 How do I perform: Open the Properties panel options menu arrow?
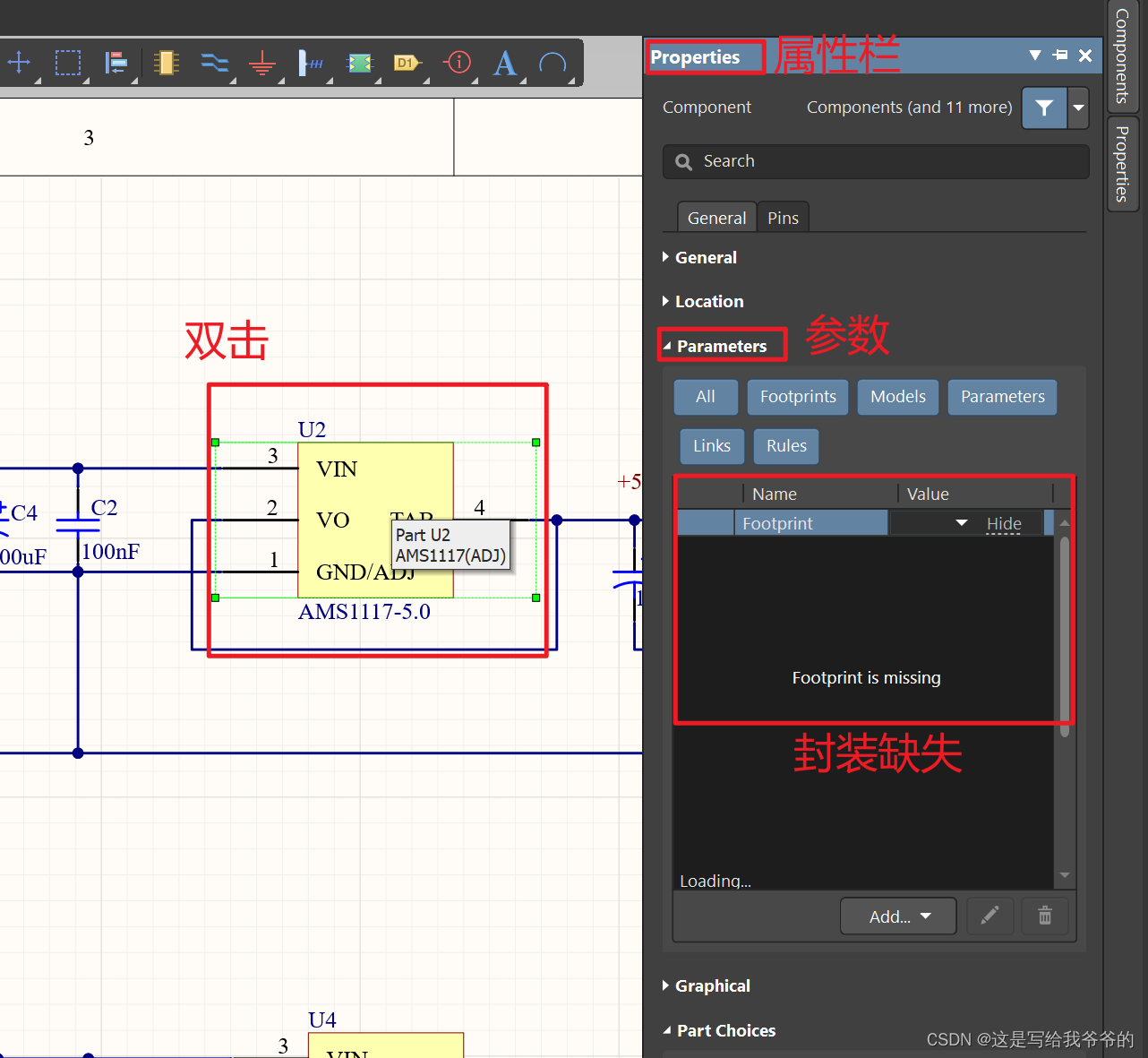[1035, 56]
